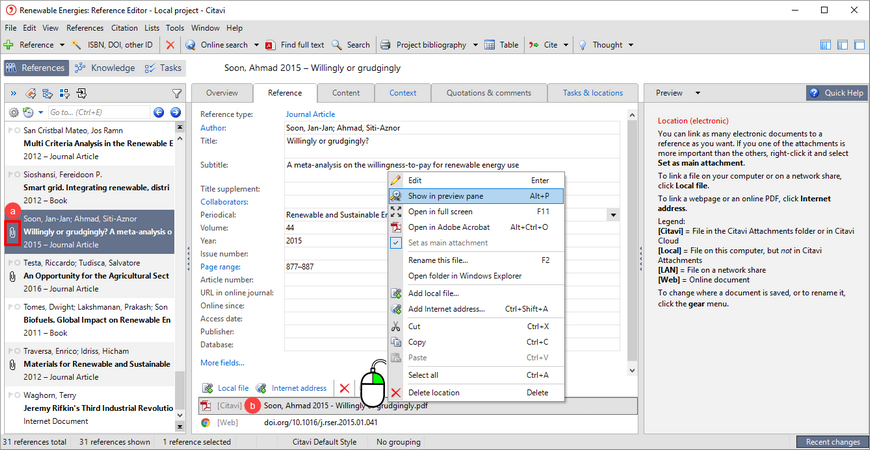Click the red X delete location icon below form
This screenshot has width=870, height=450.
click(x=345, y=388)
